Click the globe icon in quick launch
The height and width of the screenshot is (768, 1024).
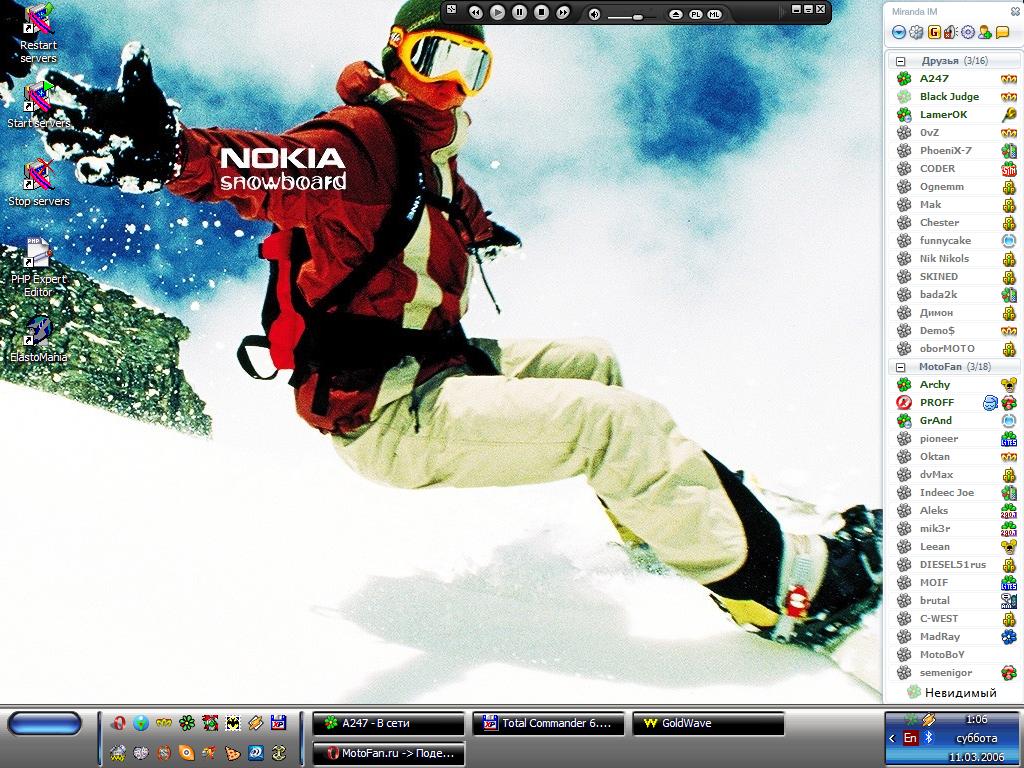[x=141, y=723]
